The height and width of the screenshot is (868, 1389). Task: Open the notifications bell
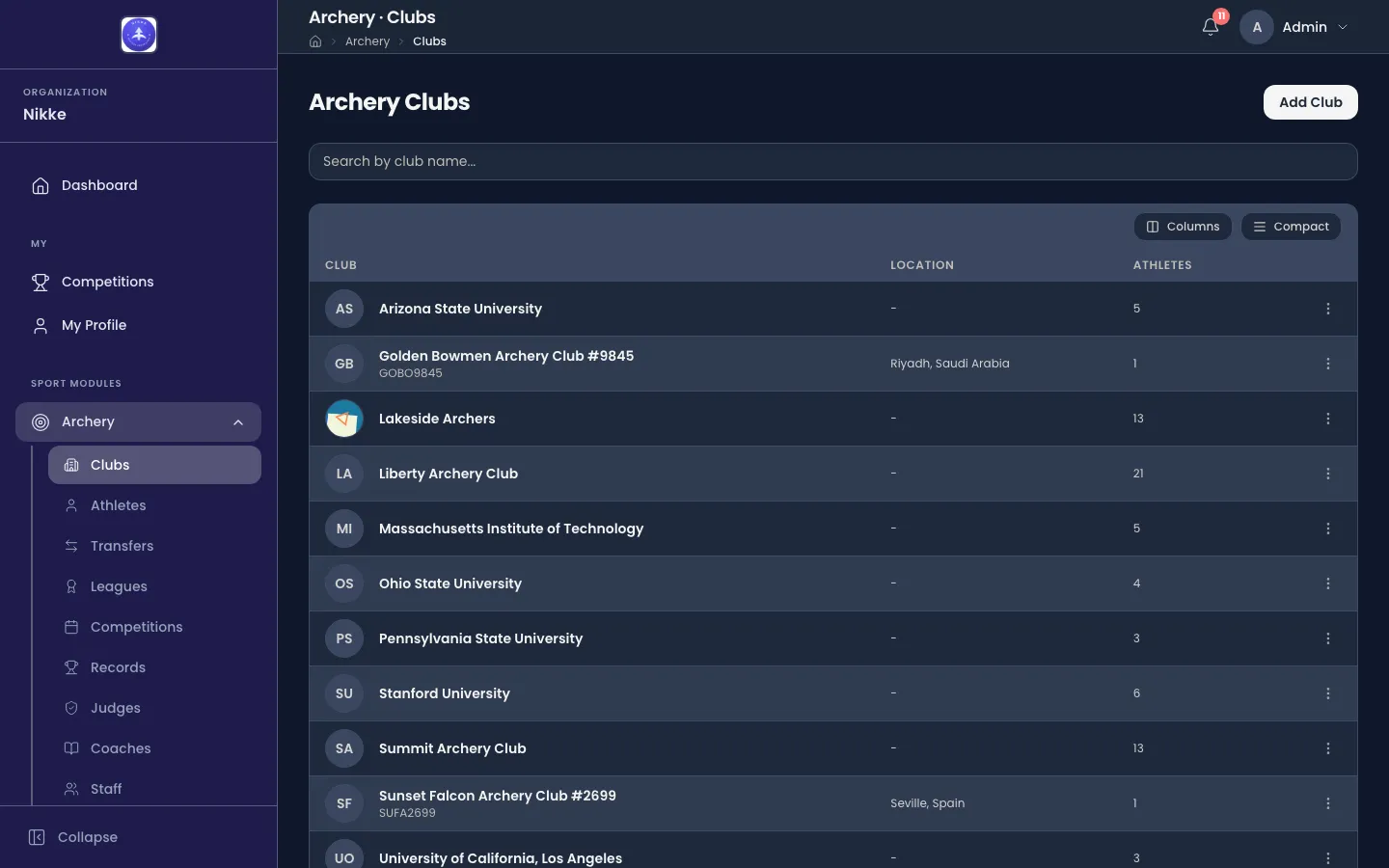1211,27
